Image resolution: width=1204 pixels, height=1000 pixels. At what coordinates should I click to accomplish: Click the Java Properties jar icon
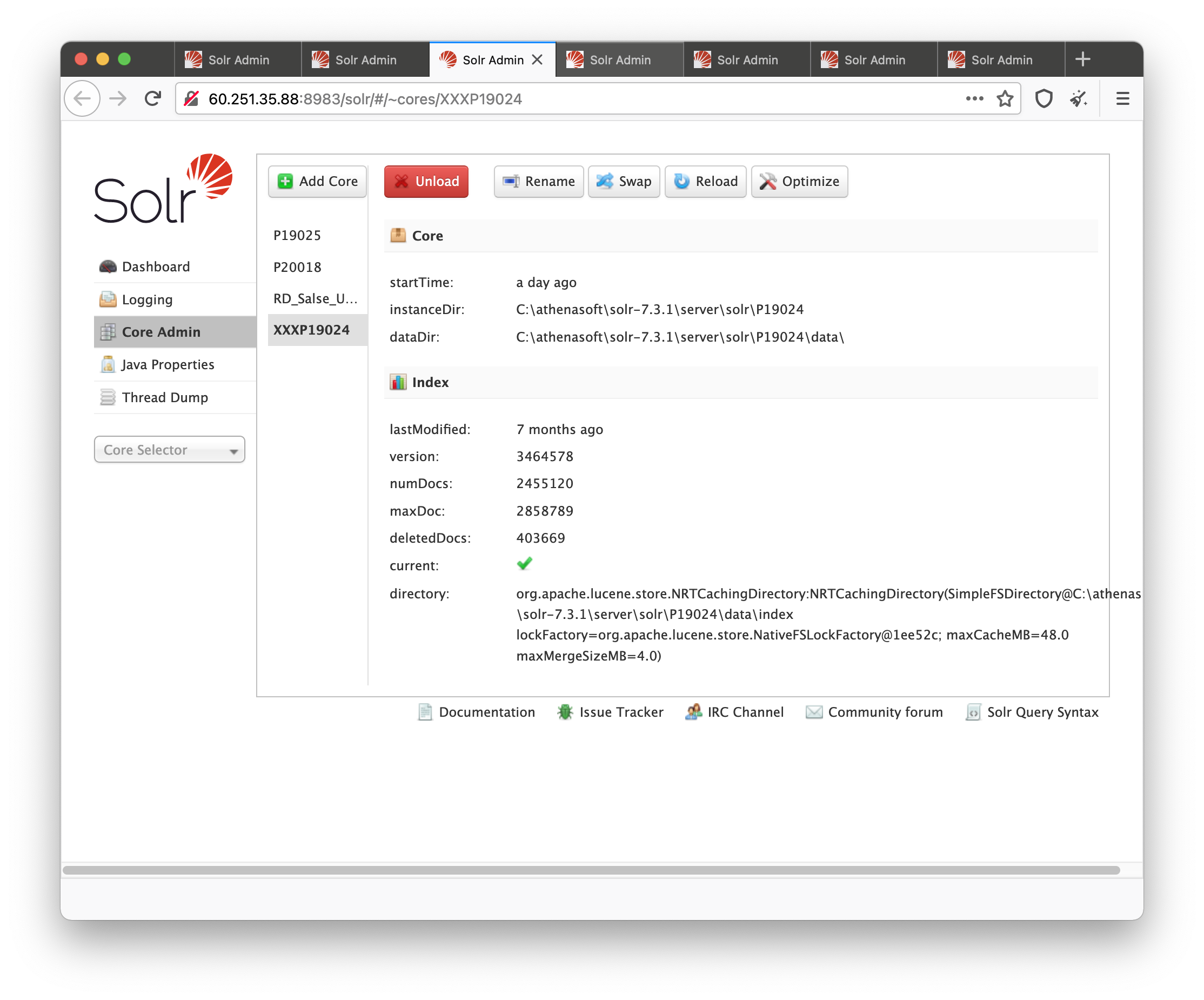click(108, 364)
